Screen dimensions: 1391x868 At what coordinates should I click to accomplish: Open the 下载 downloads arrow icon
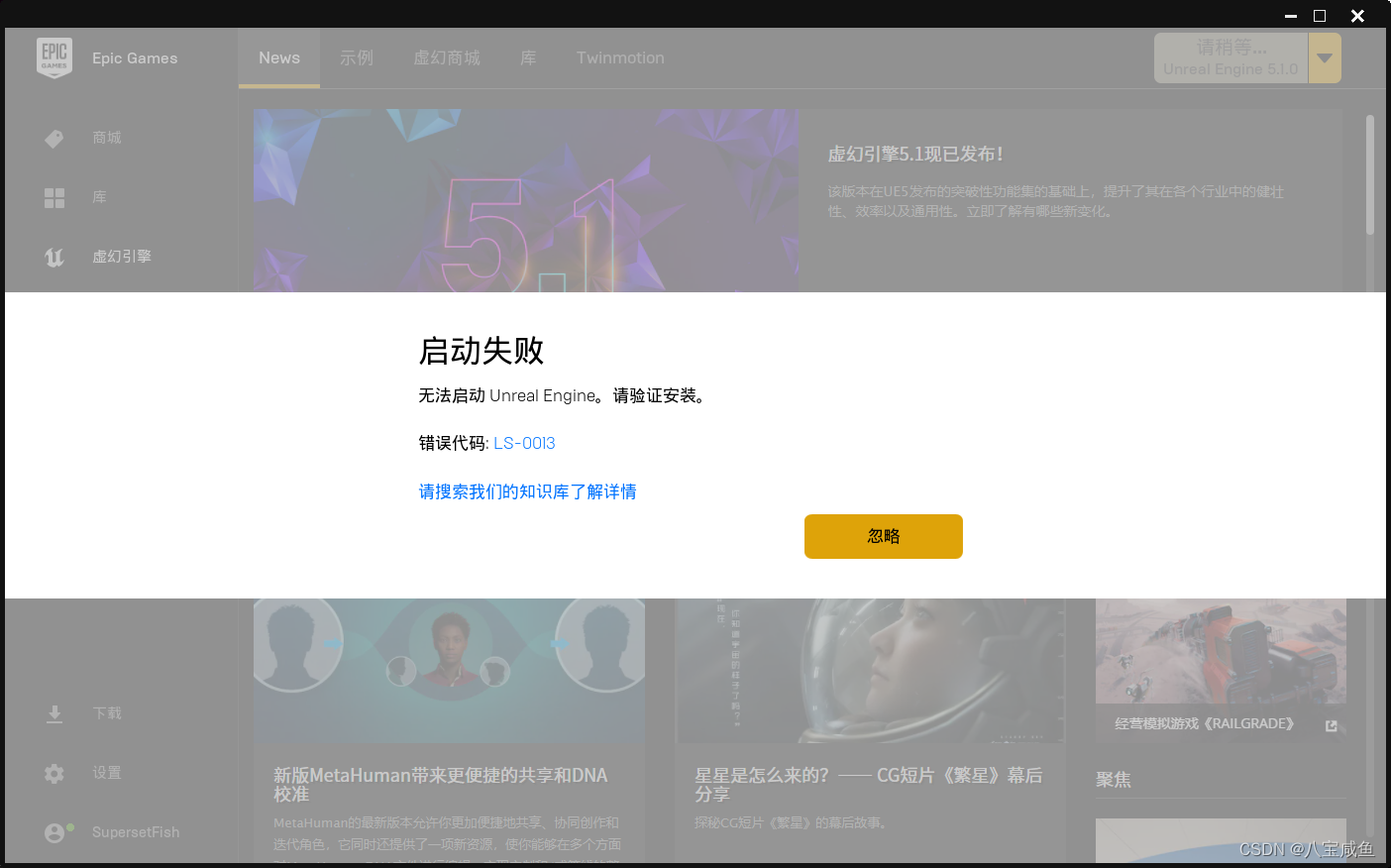click(54, 714)
